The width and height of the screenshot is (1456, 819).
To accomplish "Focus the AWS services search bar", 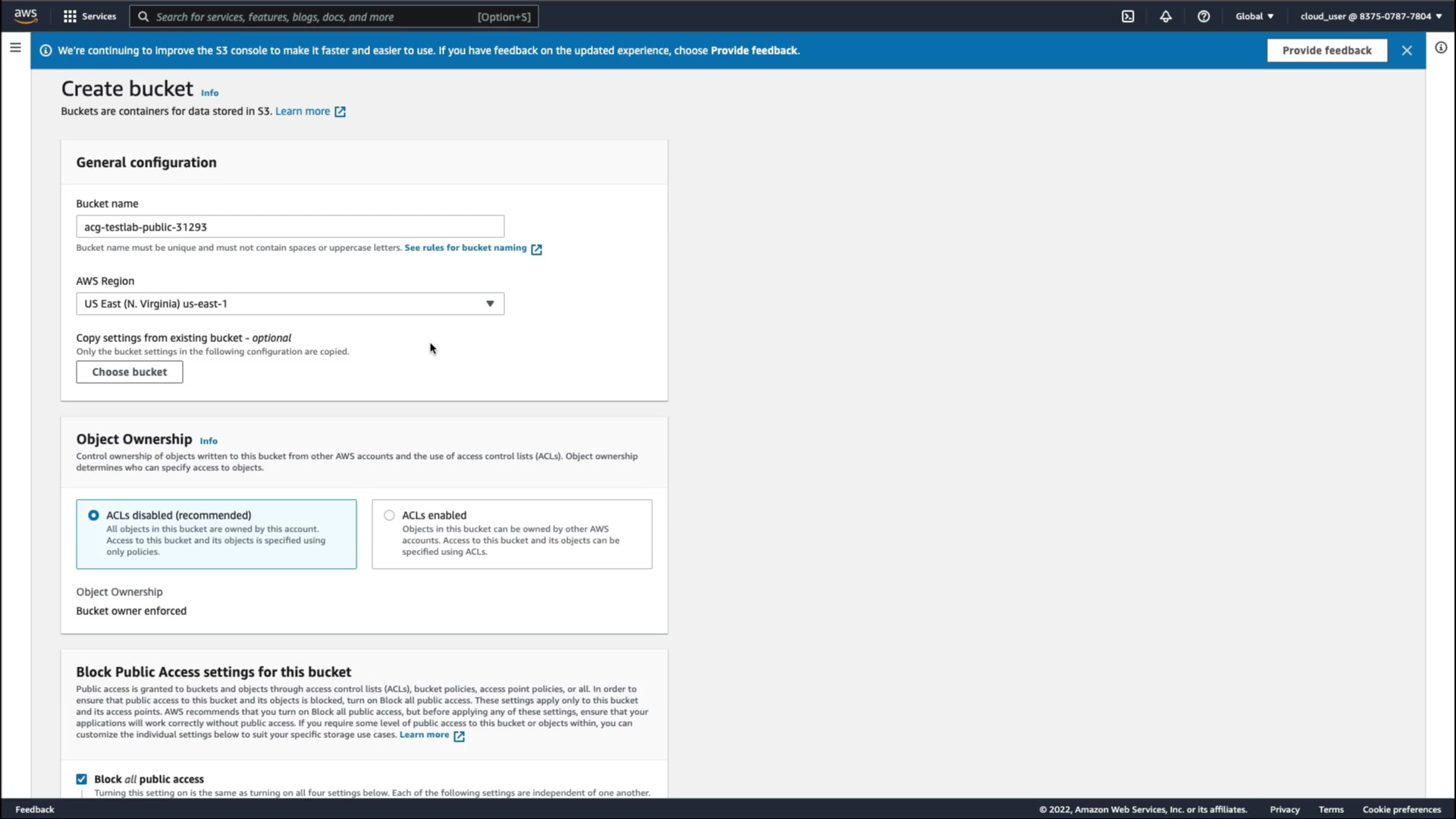I will click(334, 16).
